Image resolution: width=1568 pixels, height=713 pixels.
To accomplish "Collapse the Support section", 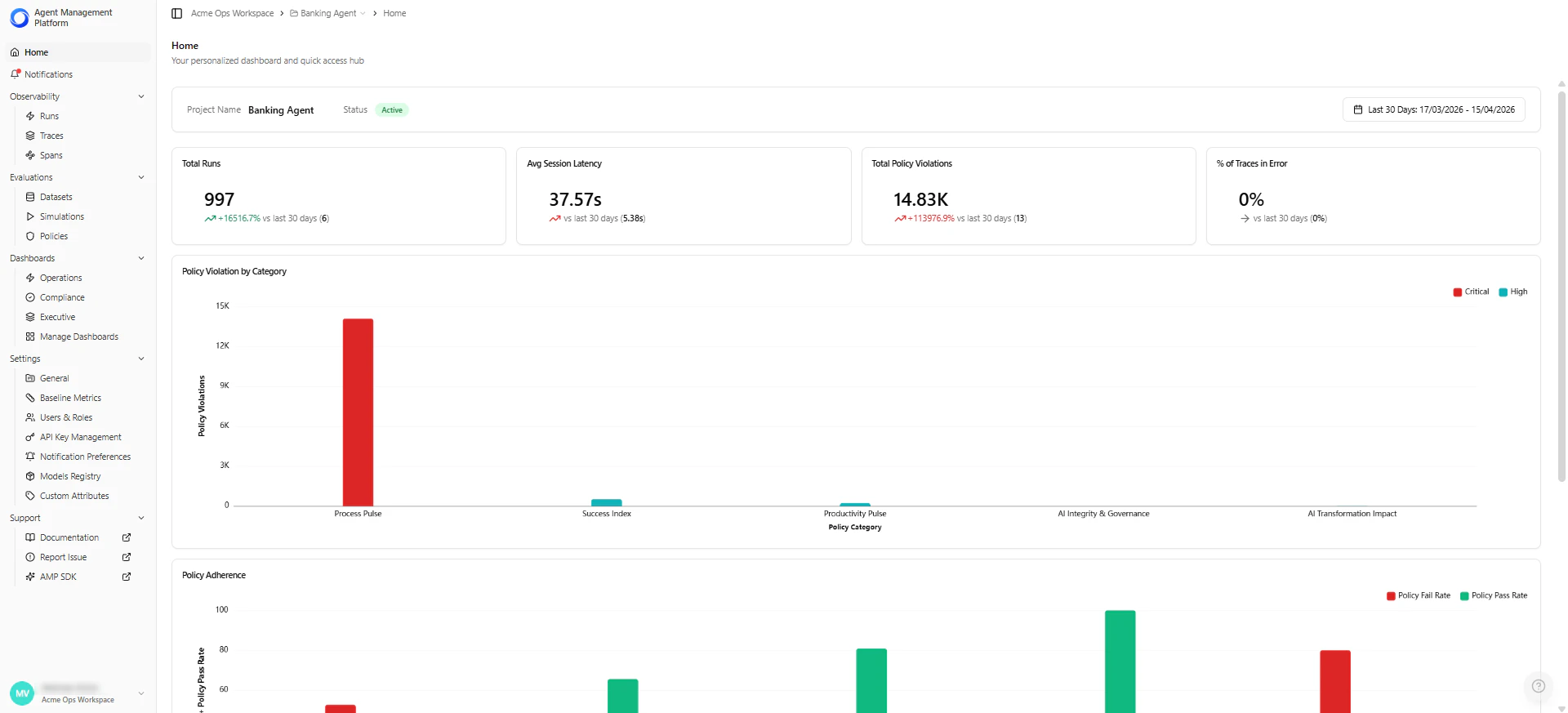I will [x=141, y=518].
